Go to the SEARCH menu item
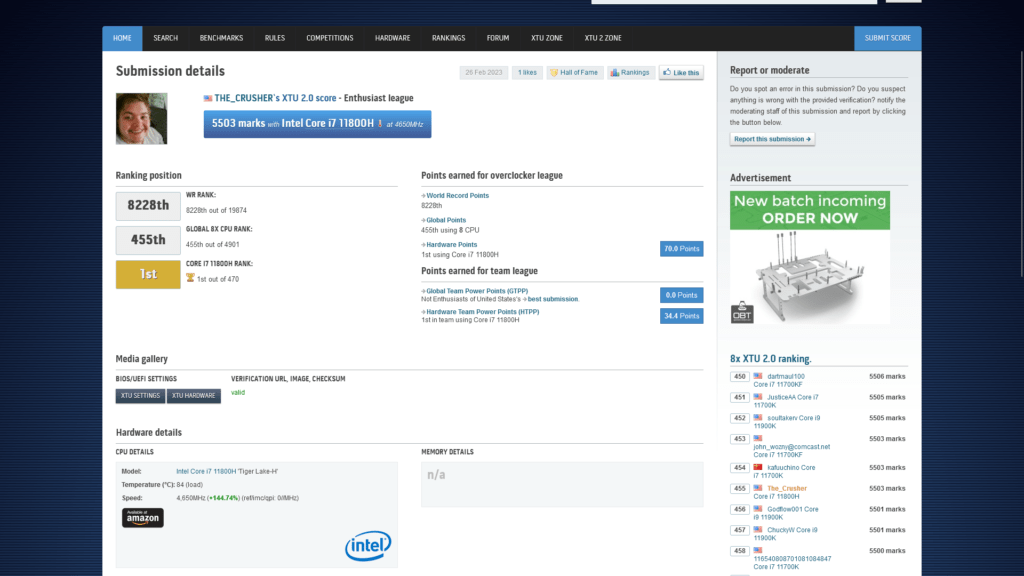The image size is (1024, 576). coord(165,39)
